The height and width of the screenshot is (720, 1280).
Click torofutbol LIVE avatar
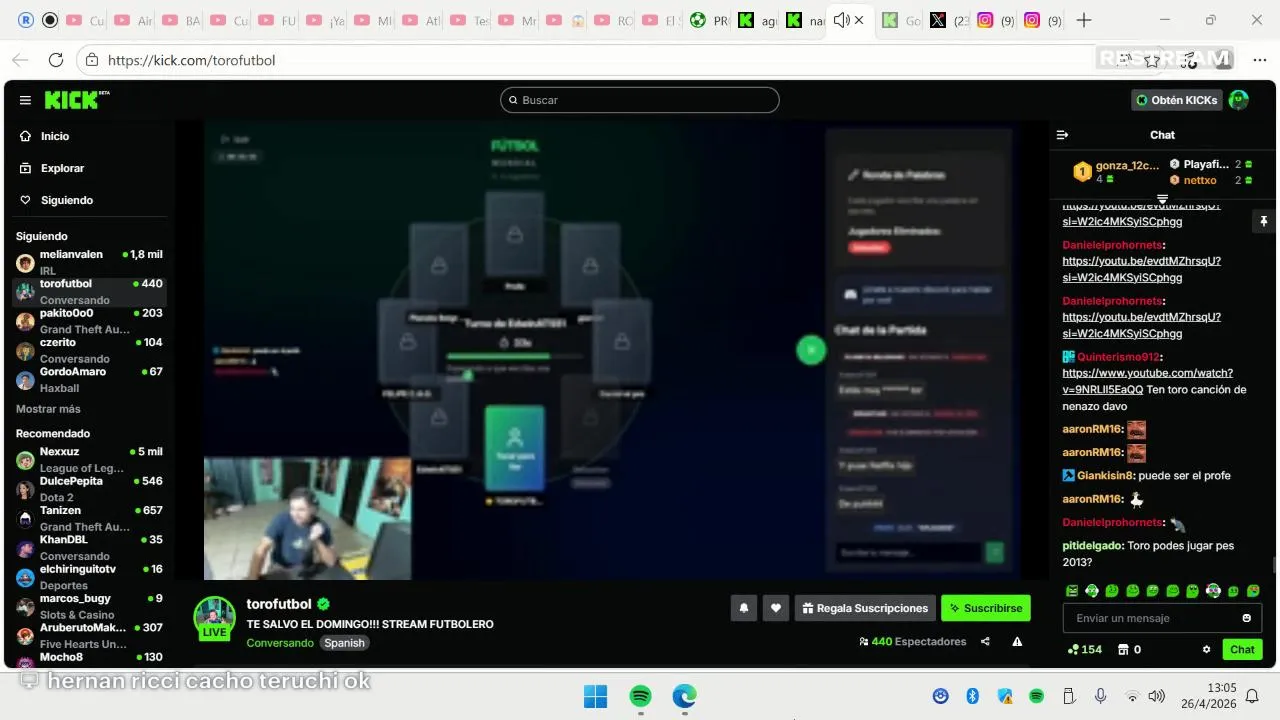(214, 618)
